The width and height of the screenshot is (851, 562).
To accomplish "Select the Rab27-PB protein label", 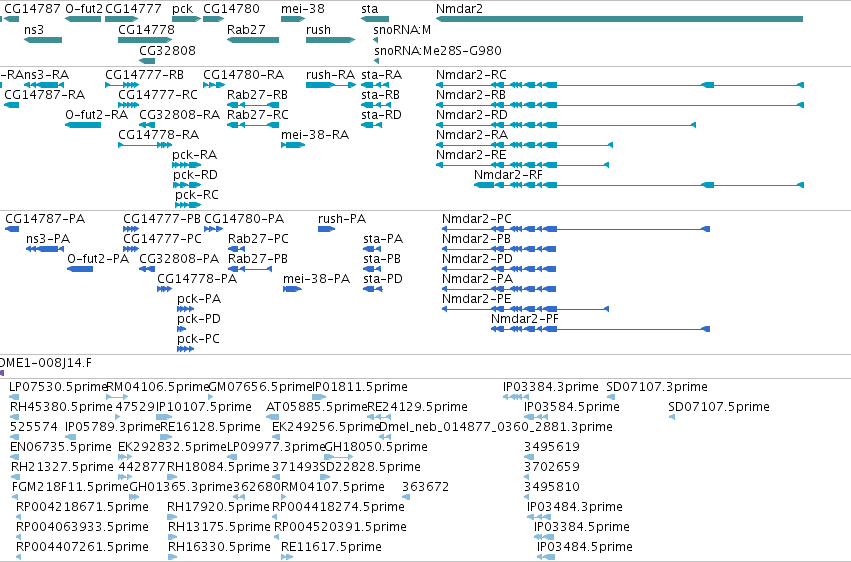I will (x=258, y=259).
